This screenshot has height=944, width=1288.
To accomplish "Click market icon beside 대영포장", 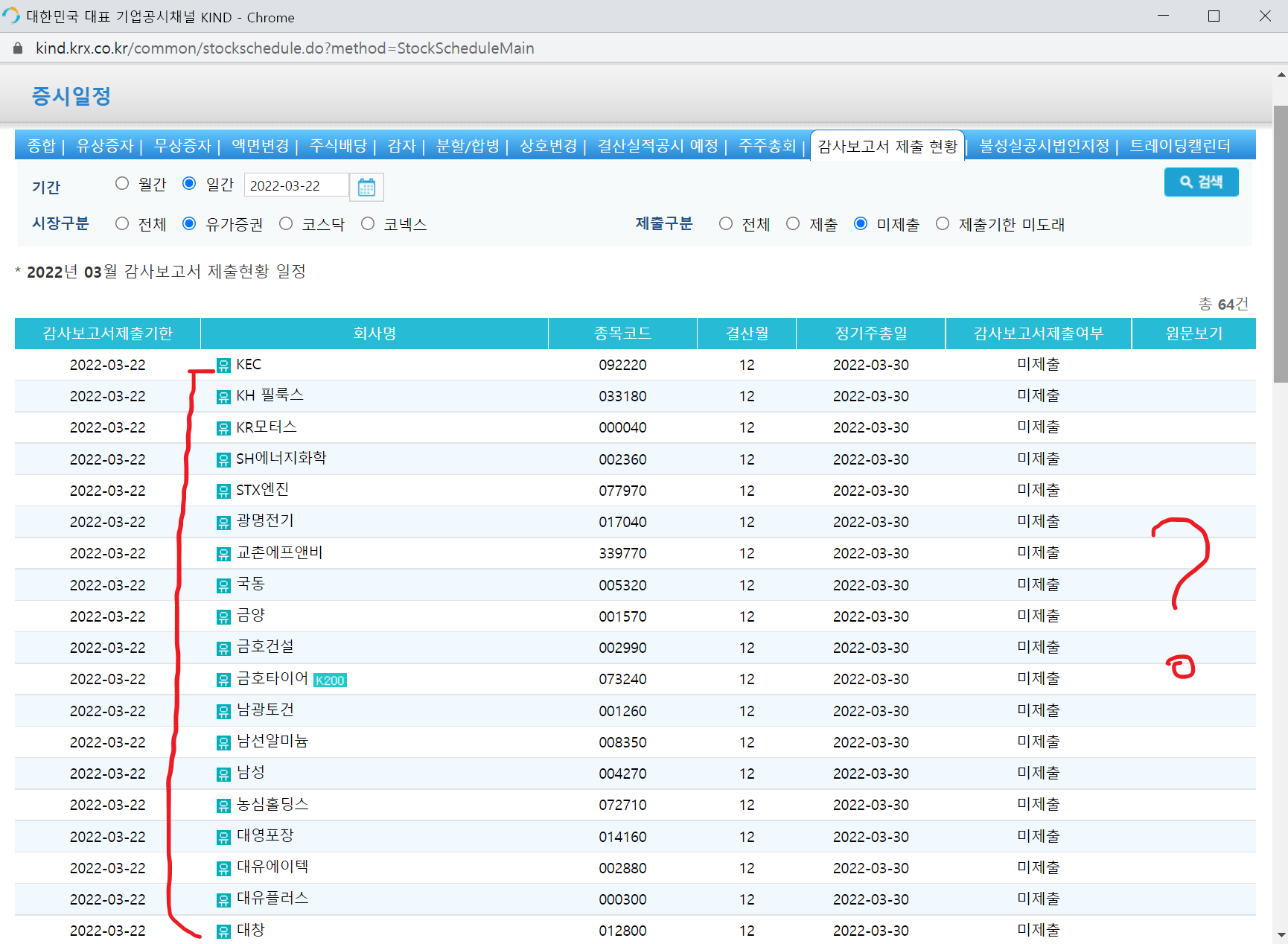I will pyautogui.click(x=223, y=838).
